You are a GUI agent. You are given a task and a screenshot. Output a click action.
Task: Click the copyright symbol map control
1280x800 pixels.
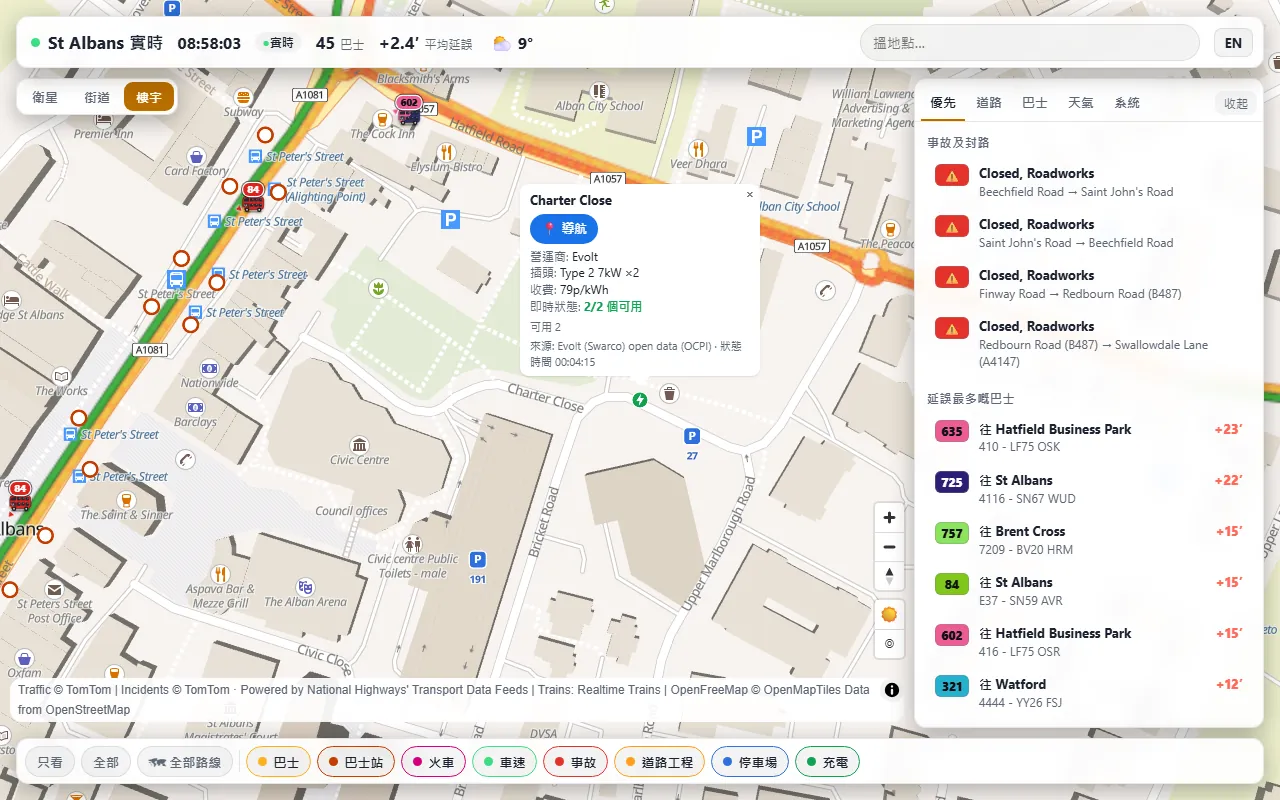(x=889, y=644)
